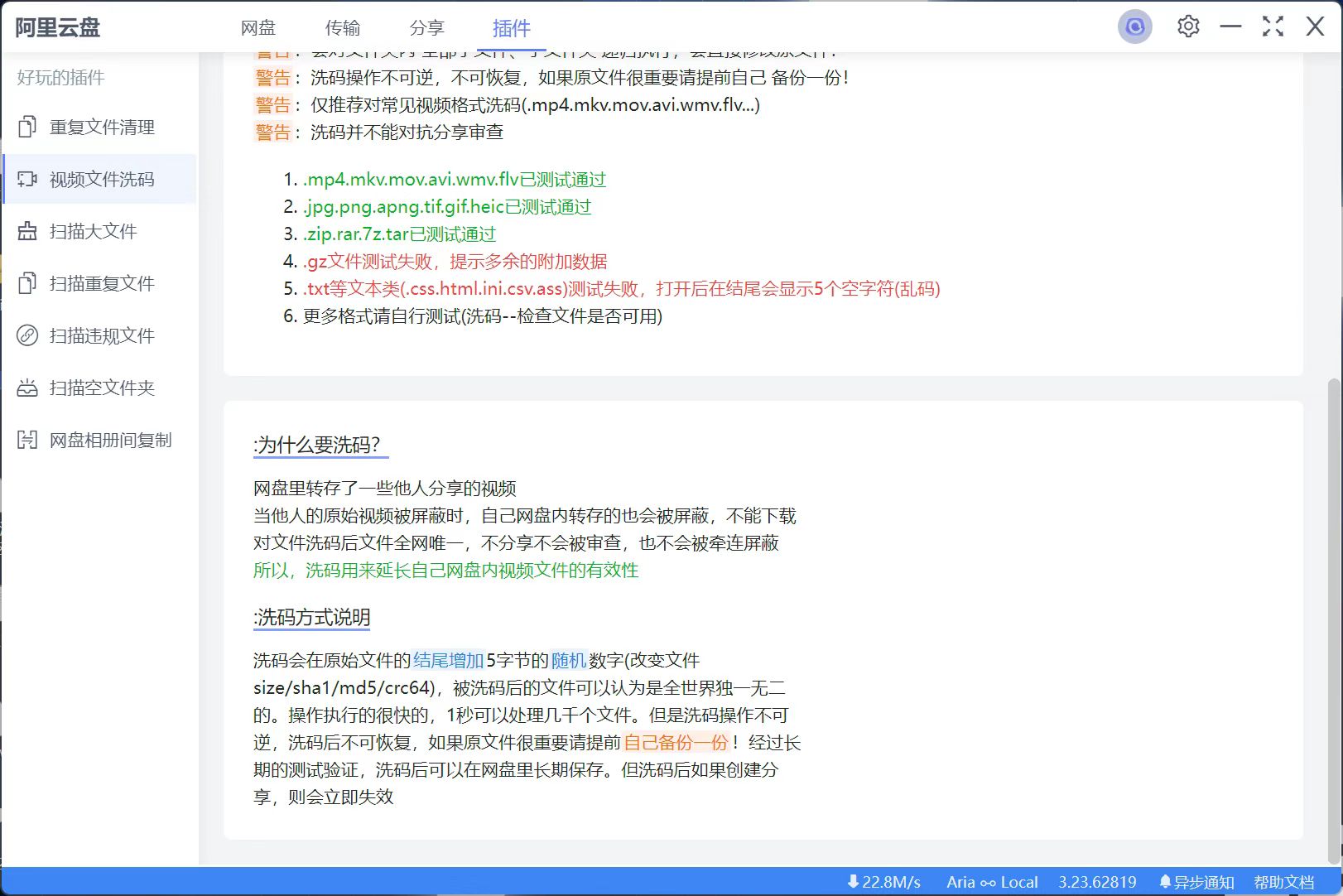This screenshot has width=1343, height=896.
Task: Open 扫描空文件夹 plugin entry
Action: [99, 388]
